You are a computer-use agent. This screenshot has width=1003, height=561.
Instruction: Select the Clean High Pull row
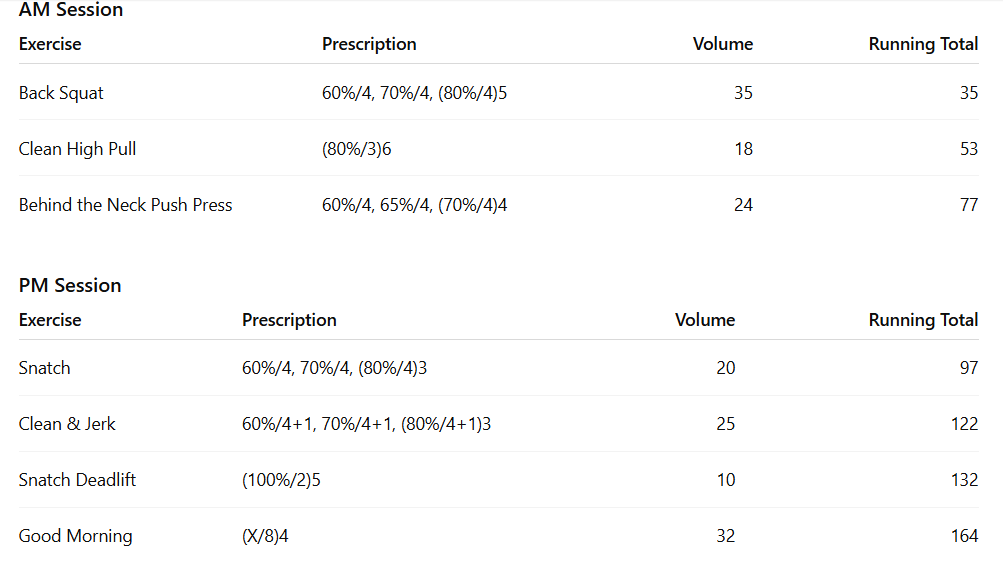77,149
